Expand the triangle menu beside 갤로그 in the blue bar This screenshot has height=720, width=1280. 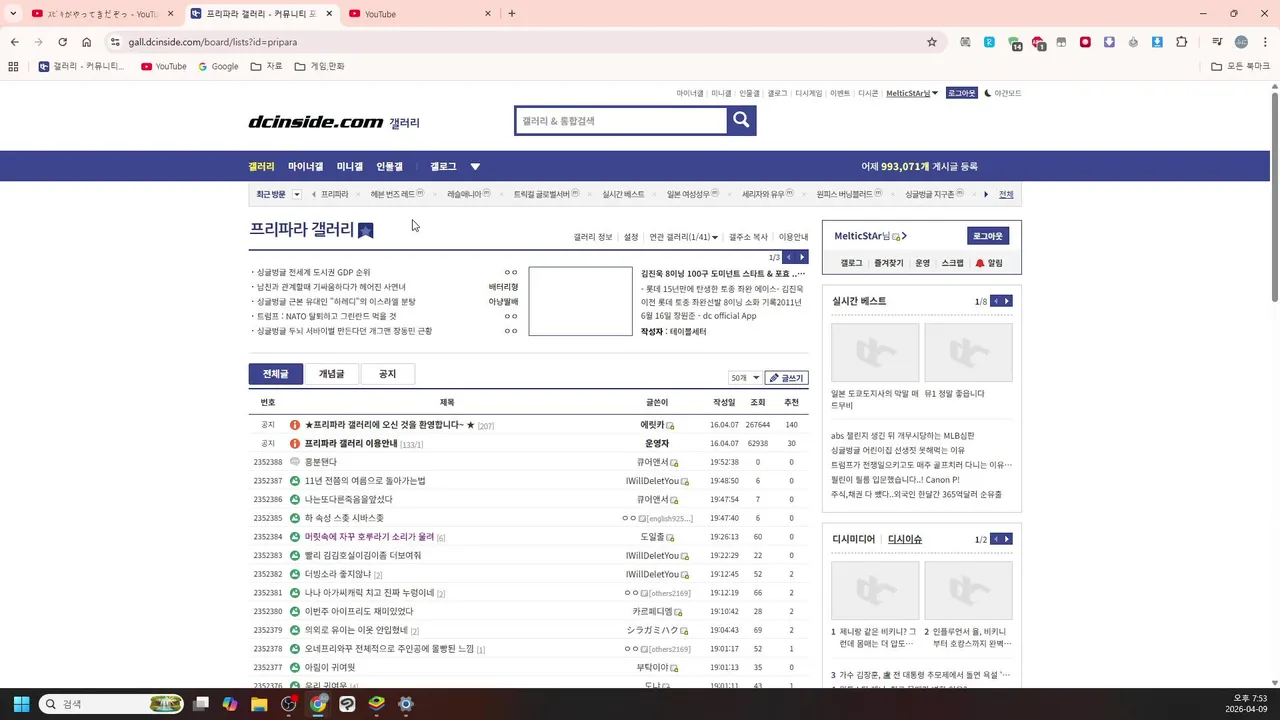coord(475,167)
